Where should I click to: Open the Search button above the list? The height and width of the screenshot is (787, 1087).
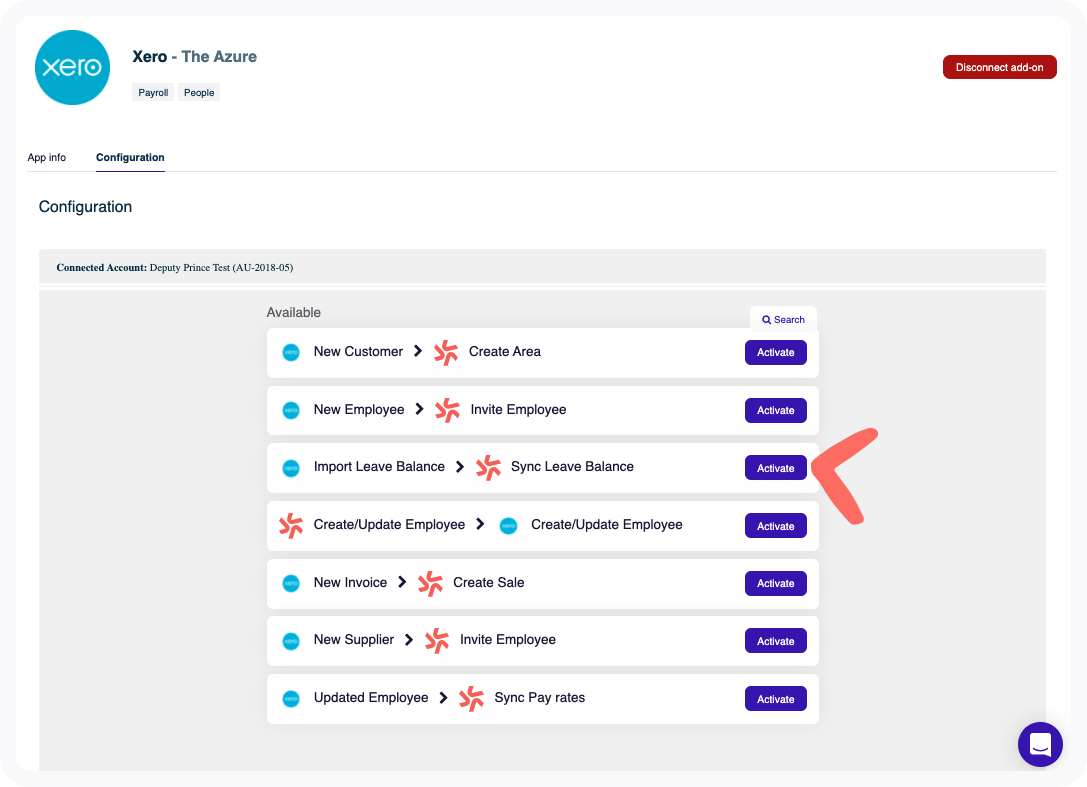[x=783, y=319]
